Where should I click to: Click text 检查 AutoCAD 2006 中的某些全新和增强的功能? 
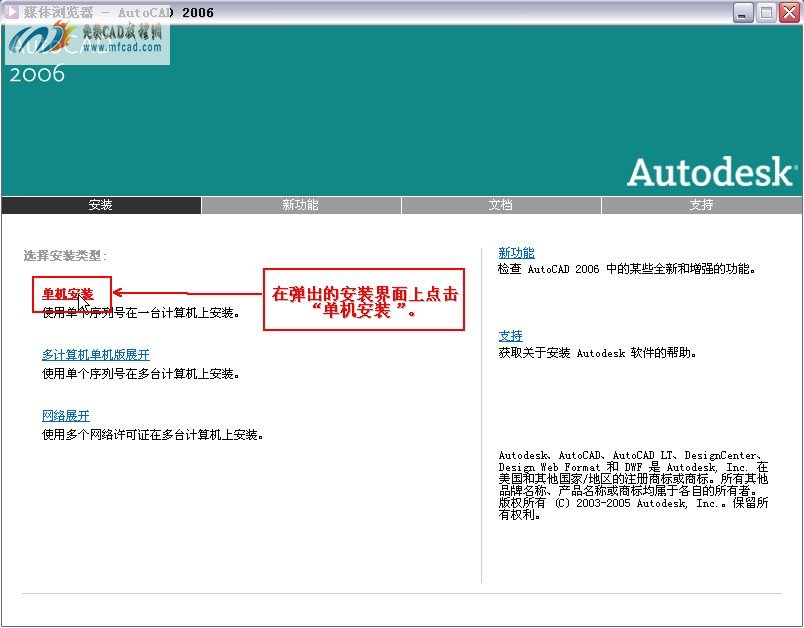coord(627,269)
